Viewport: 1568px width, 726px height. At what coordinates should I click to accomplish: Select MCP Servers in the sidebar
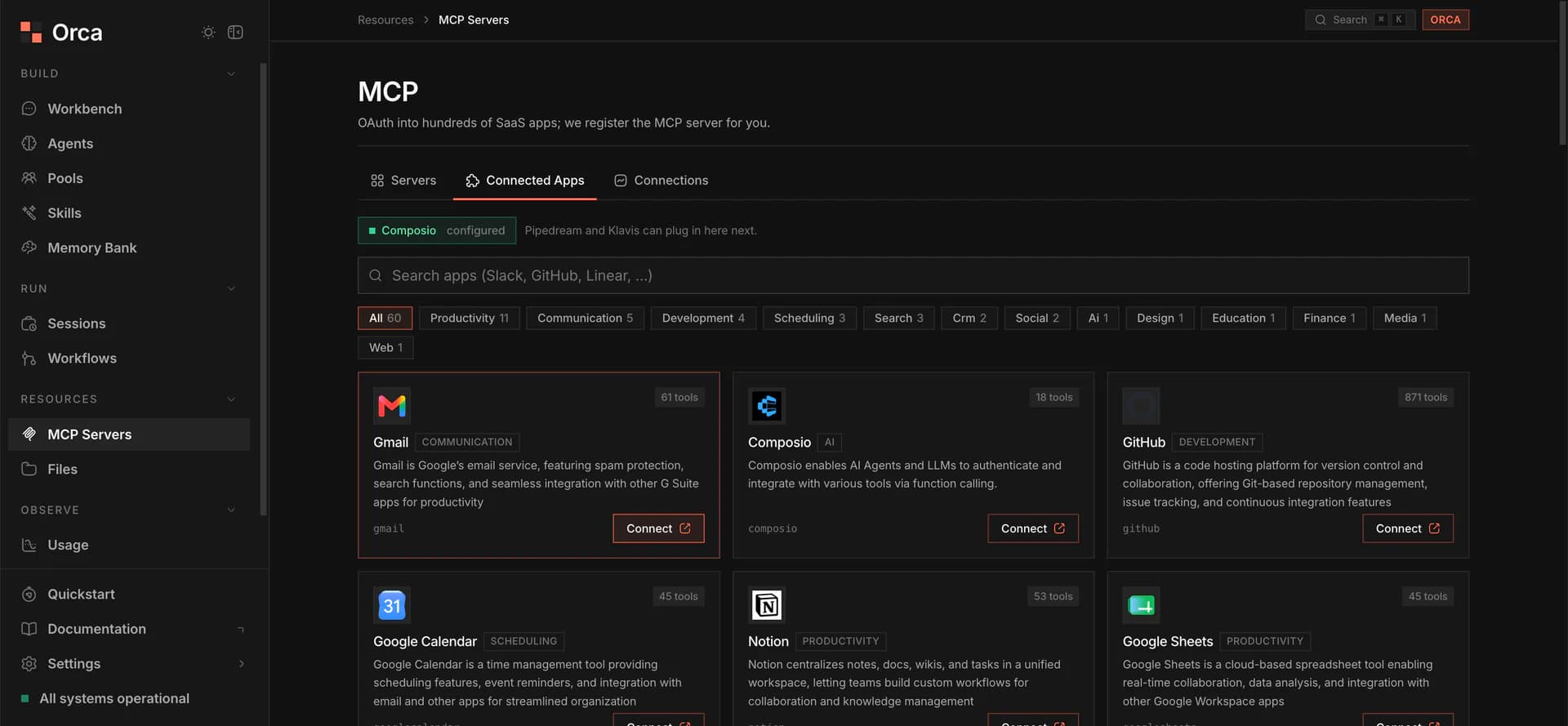coord(129,434)
